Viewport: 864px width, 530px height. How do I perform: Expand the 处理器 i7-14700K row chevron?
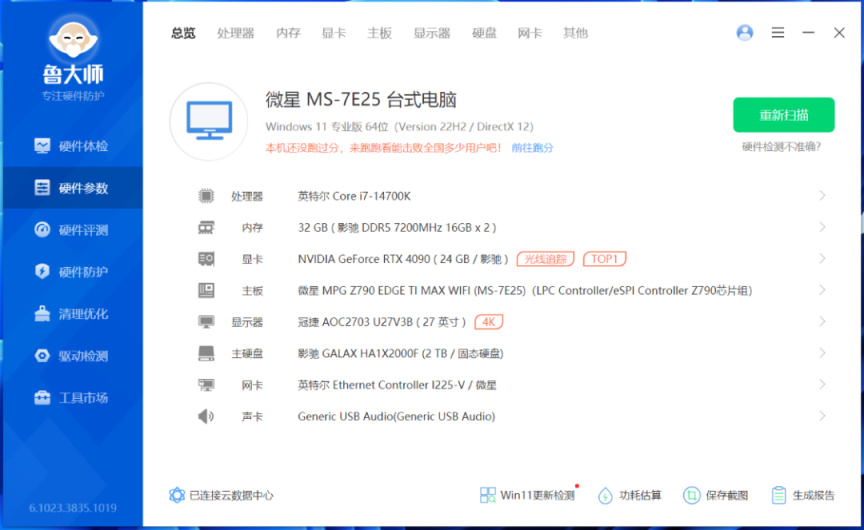[x=822, y=196]
